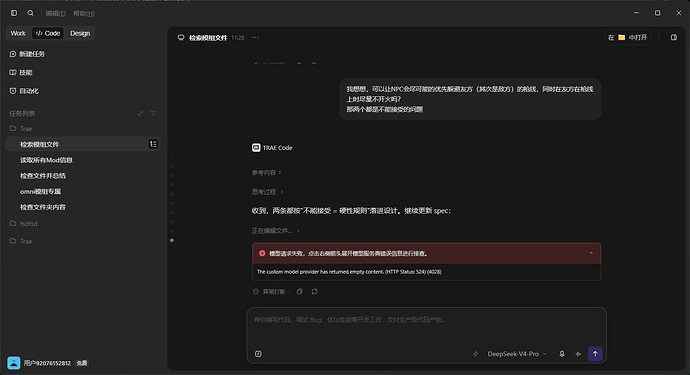Switch to the Code tab
The width and height of the screenshot is (690, 375).
(x=48, y=33)
